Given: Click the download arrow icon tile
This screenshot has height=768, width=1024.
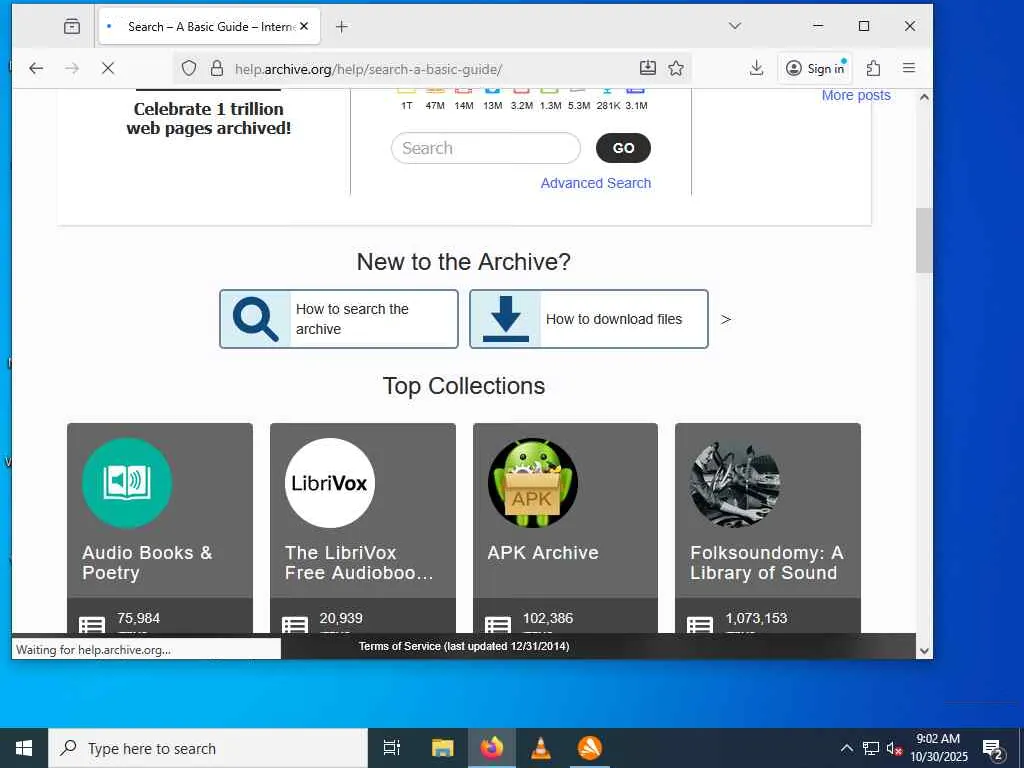Looking at the screenshot, I should click(505, 319).
